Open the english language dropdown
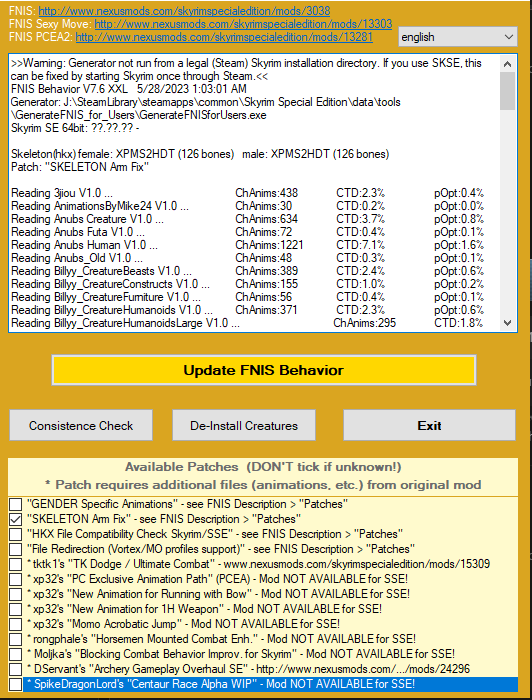 coord(457,37)
